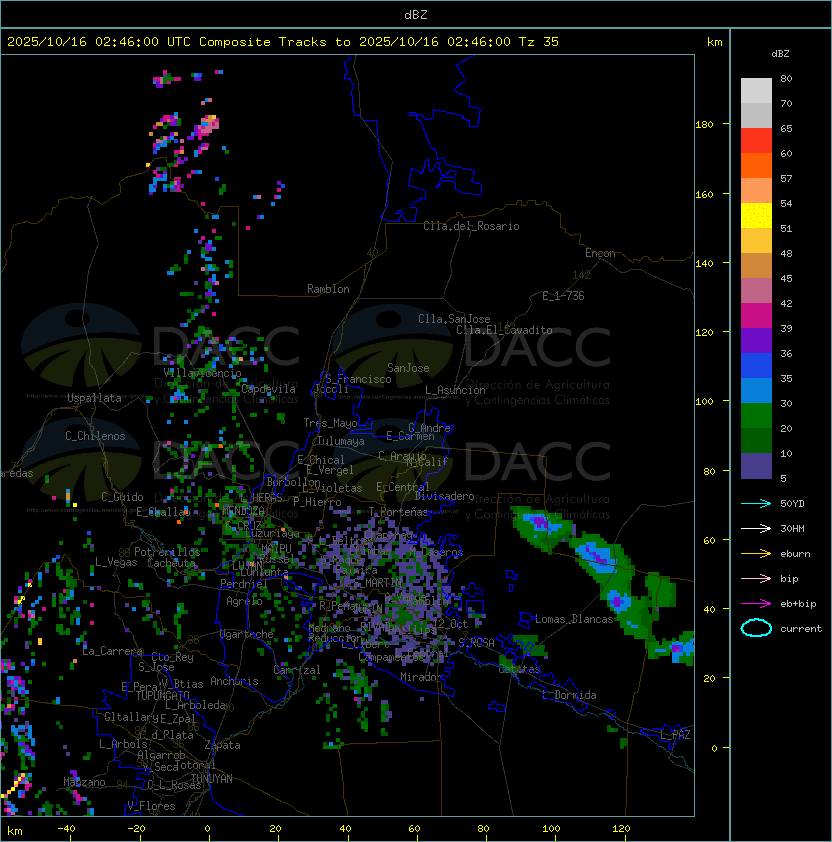Select the magenta 42-39 dBZ color swatch
832x842 pixels.
756,316
